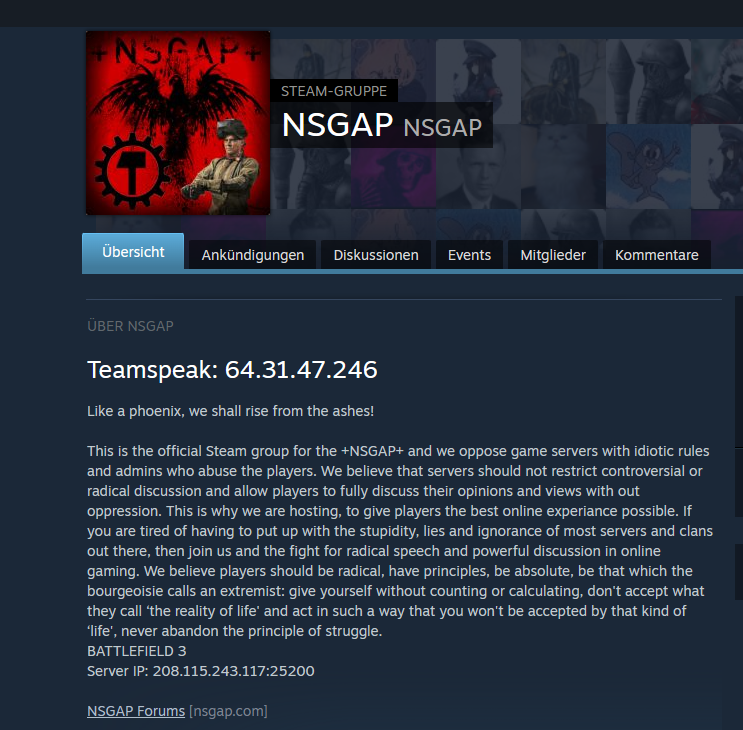The height and width of the screenshot is (730, 743).
Task: Click the purple skull member avatar
Action: (393, 166)
